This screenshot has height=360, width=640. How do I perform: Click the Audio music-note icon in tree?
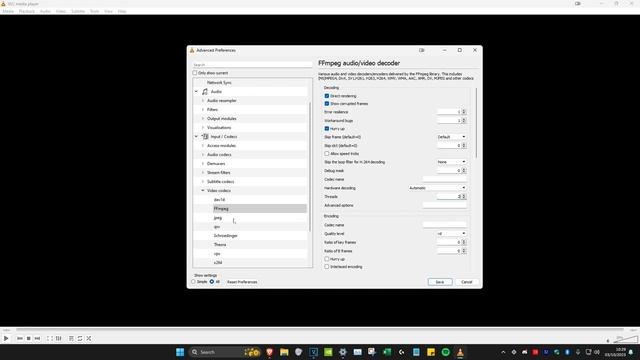point(205,91)
